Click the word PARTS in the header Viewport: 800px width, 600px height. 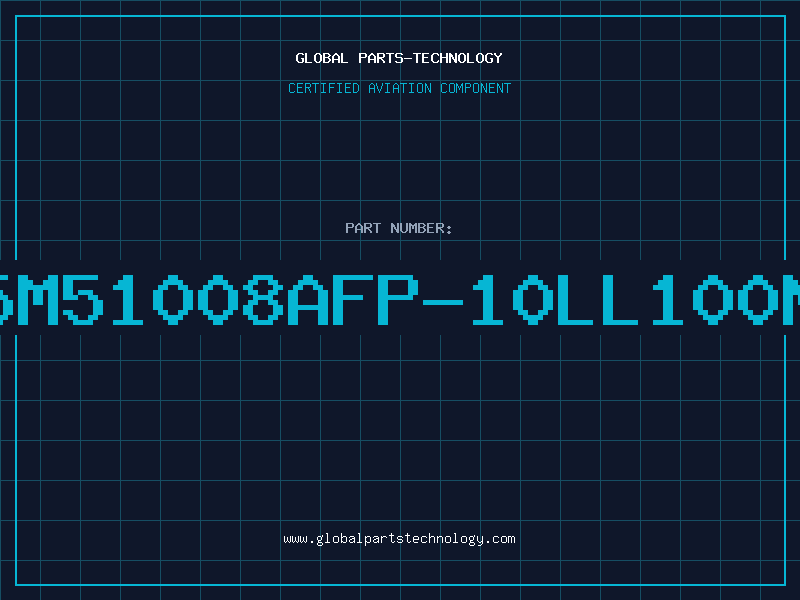point(381,58)
